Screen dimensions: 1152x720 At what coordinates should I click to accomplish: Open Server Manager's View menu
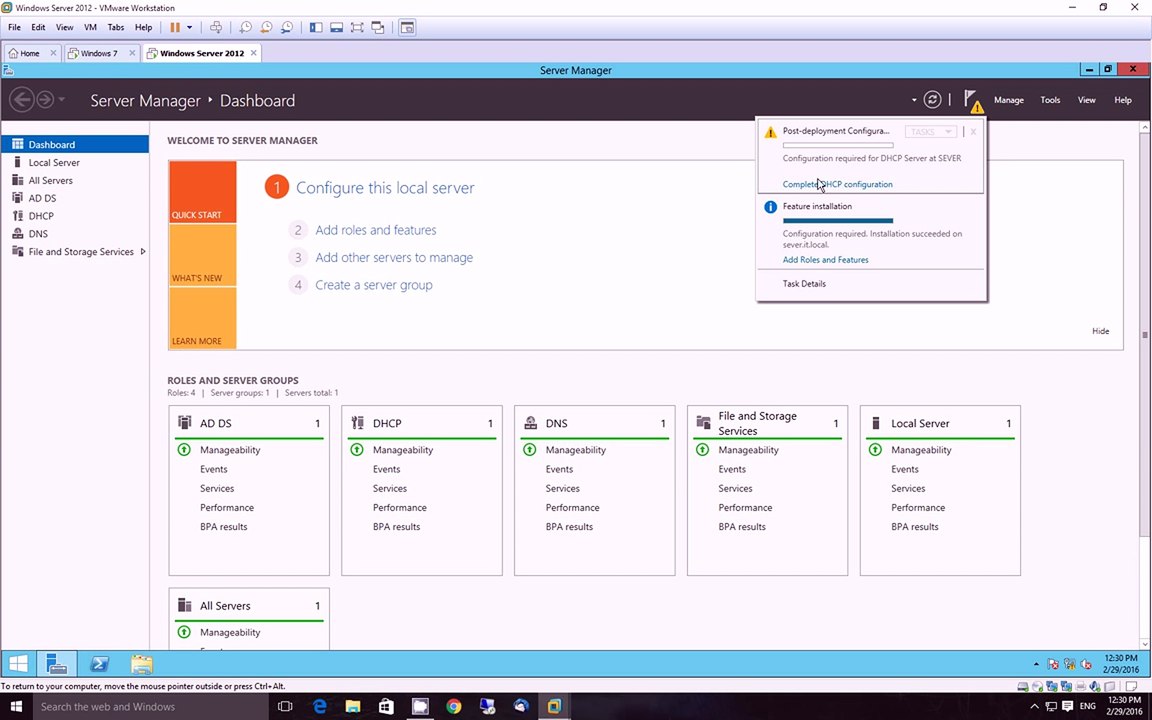click(x=1087, y=100)
